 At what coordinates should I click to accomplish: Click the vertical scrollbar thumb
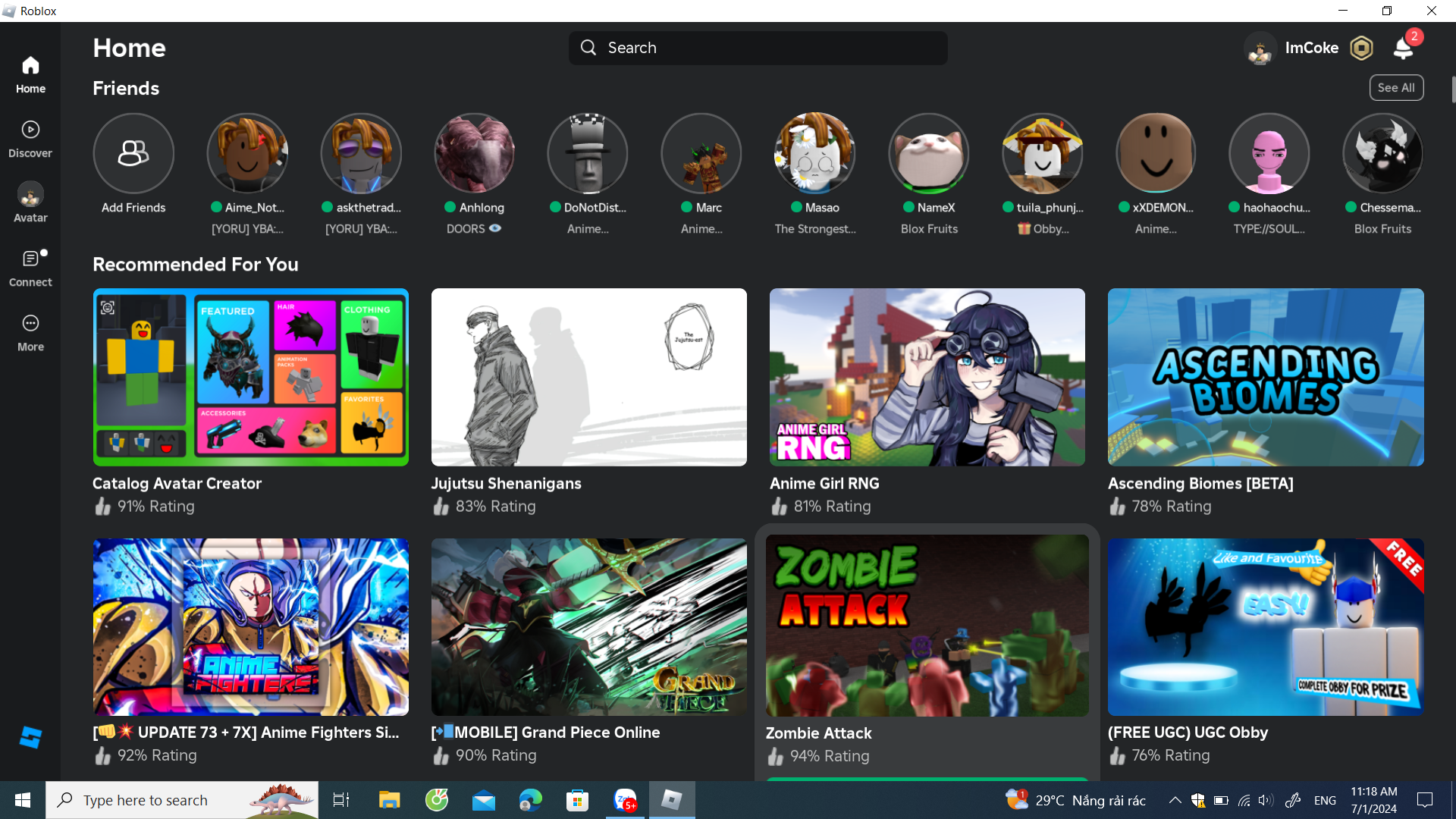(x=1453, y=89)
